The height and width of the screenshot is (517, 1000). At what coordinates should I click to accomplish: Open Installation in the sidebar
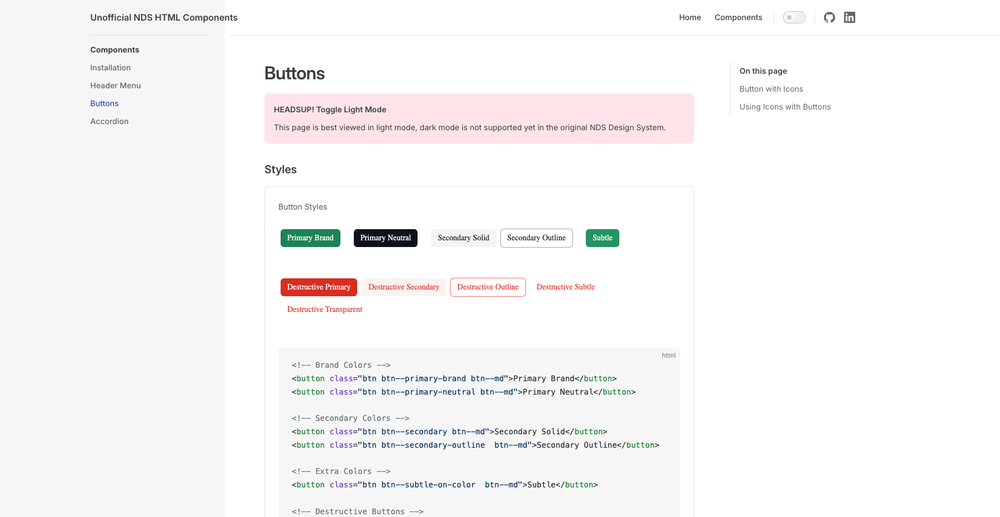[110, 68]
